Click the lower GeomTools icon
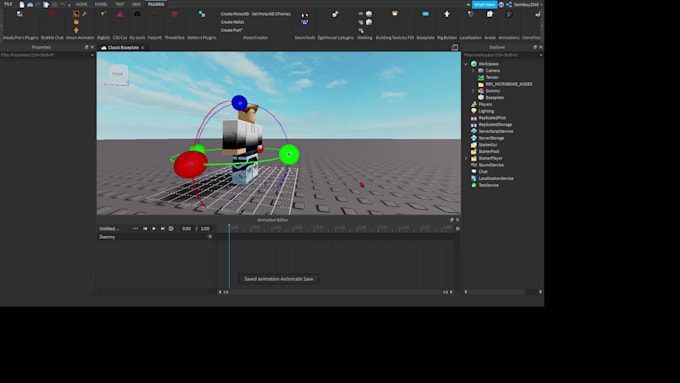The width and height of the screenshot is (680, 383). 305,22
